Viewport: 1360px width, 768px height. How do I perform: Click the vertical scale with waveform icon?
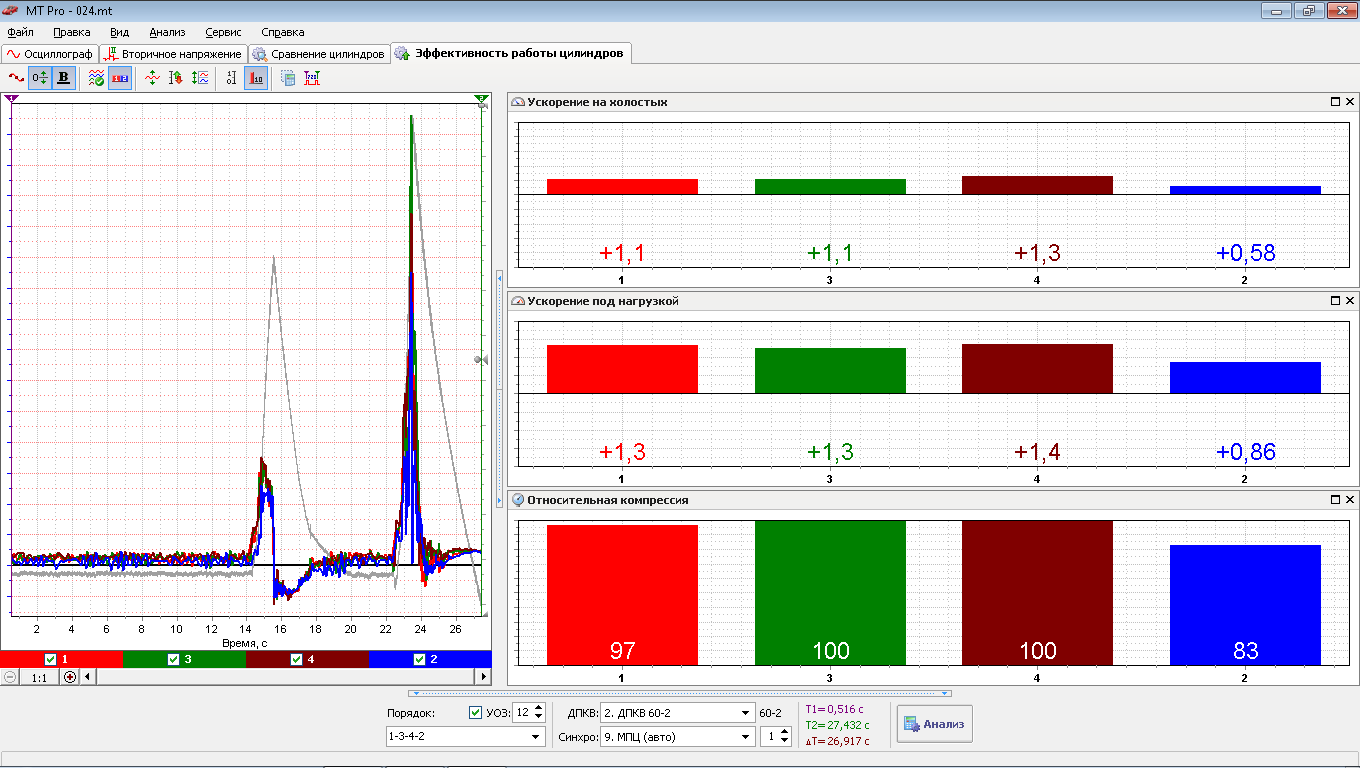(x=200, y=78)
